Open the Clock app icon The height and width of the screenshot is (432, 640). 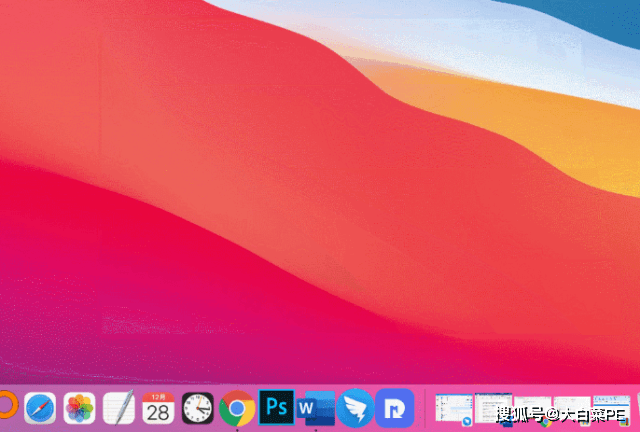(x=198, y=408)
